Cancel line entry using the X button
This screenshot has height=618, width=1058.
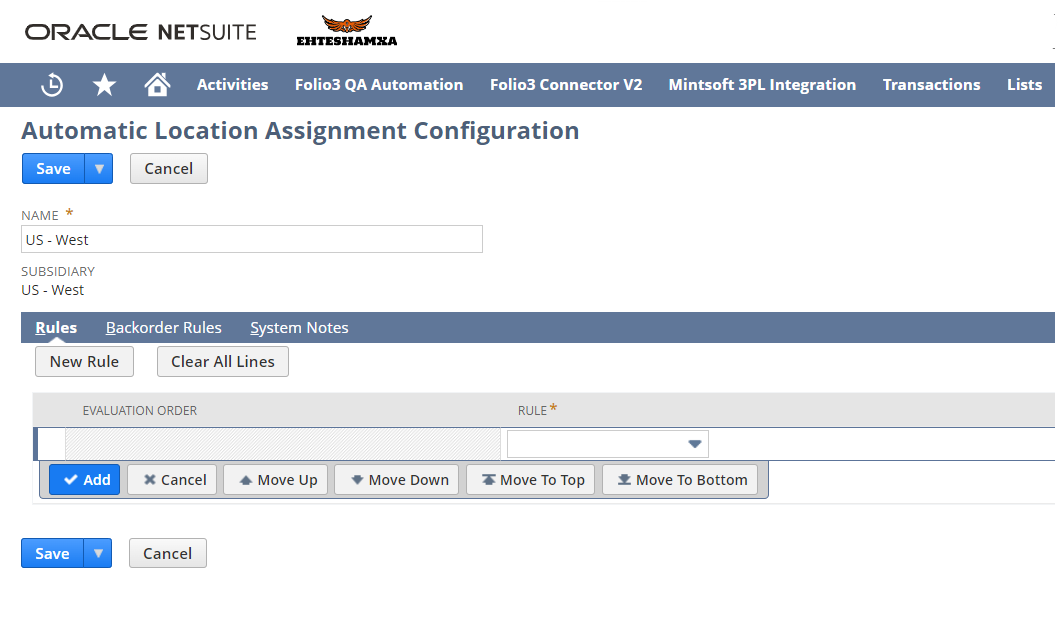click(172, 479)
